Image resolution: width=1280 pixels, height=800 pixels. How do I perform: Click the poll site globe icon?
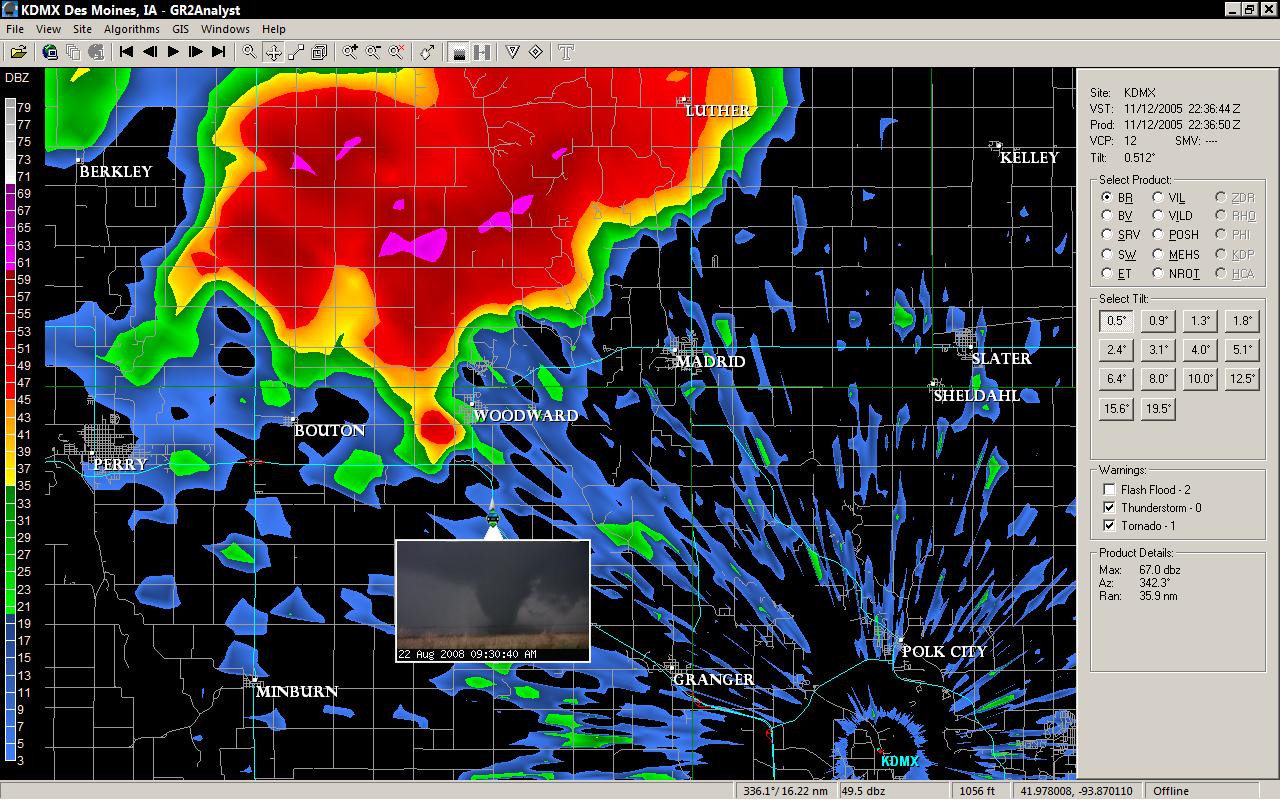pyautogui.click(x=50, y=52)
